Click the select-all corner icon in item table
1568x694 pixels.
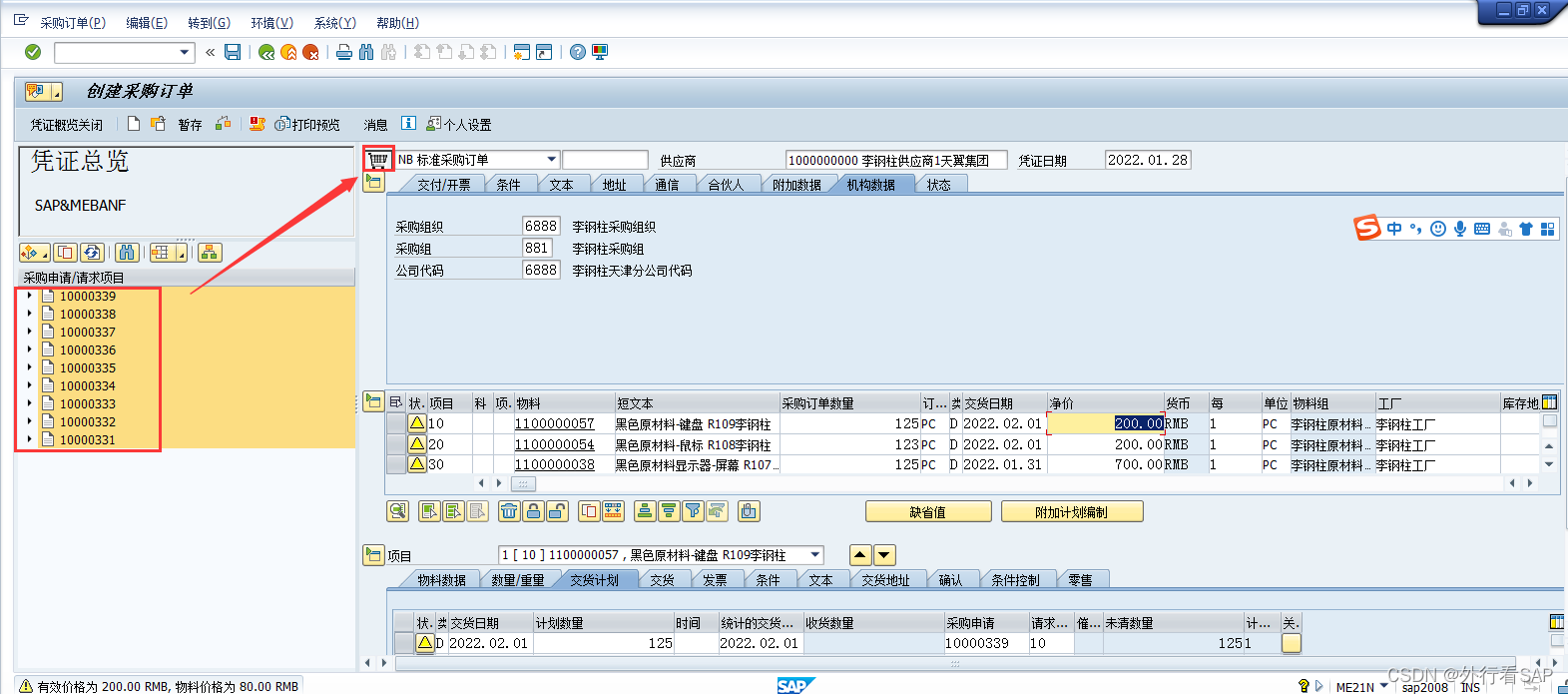tap(396, 402)
